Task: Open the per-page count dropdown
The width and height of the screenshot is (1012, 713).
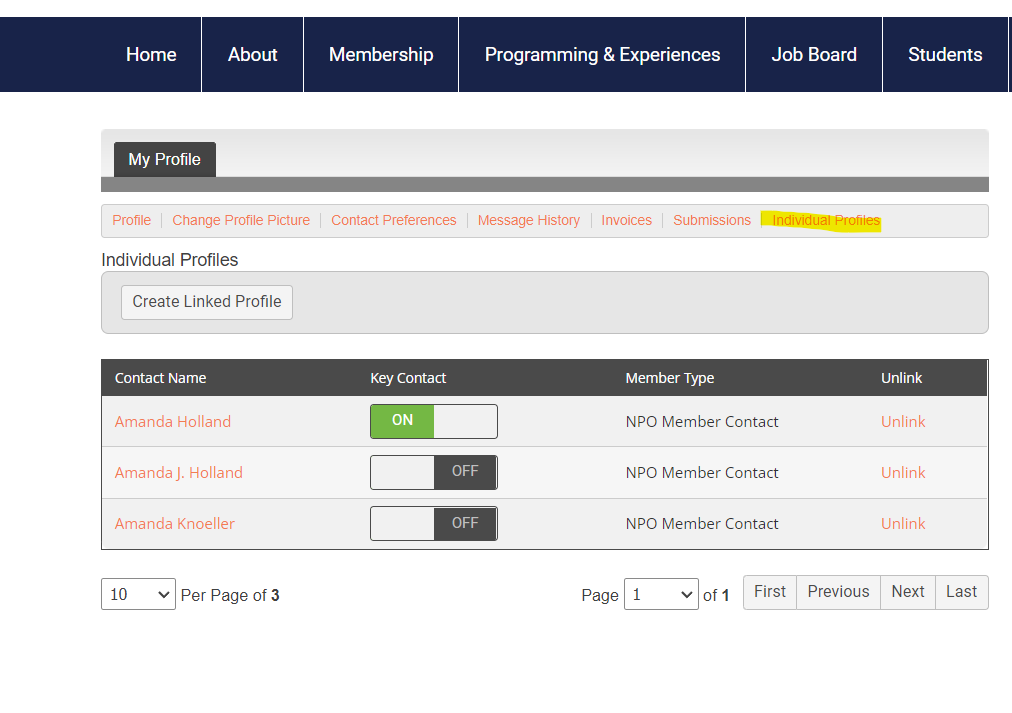Action: 138,594
